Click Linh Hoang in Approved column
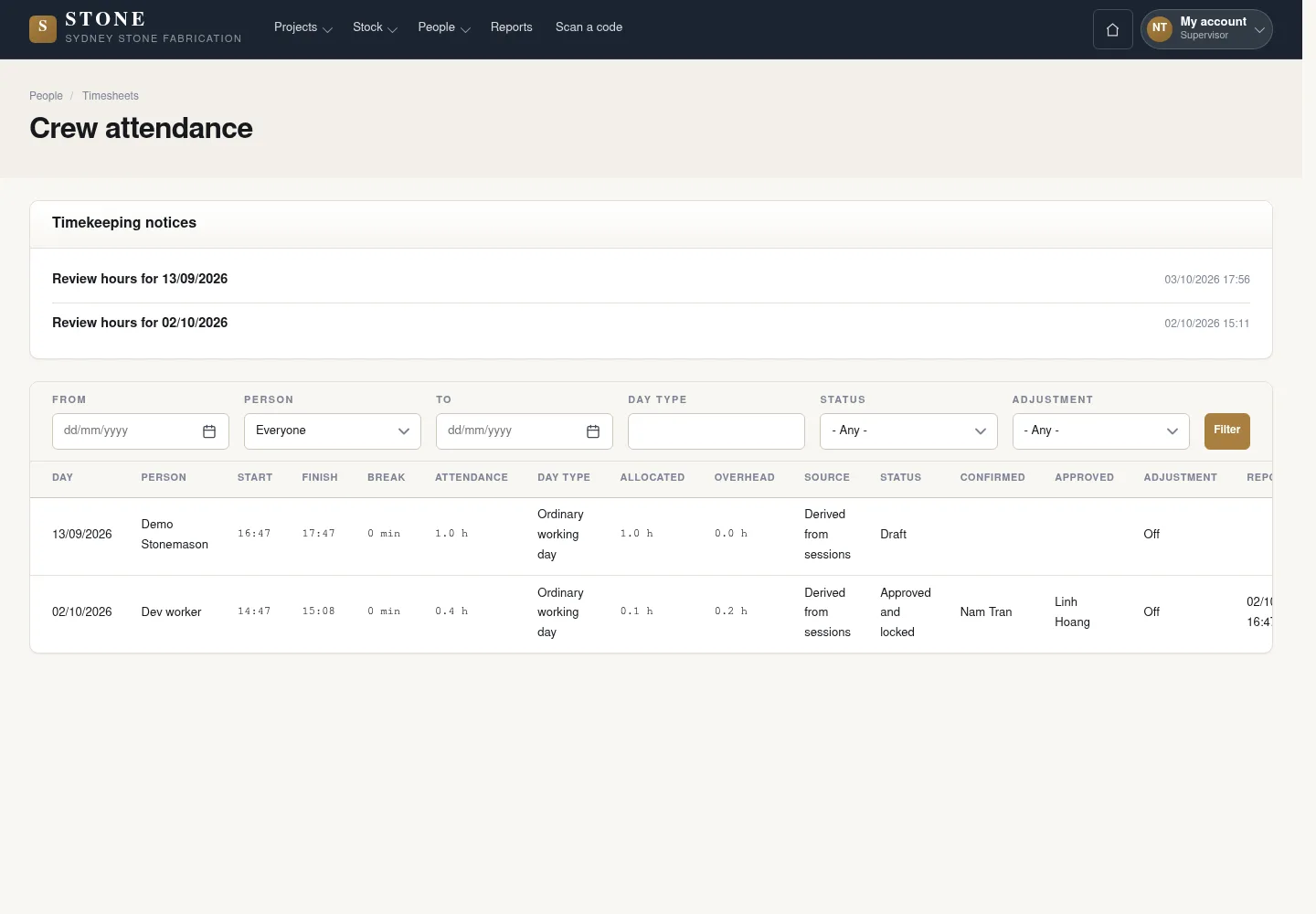 pos(1072,612)
